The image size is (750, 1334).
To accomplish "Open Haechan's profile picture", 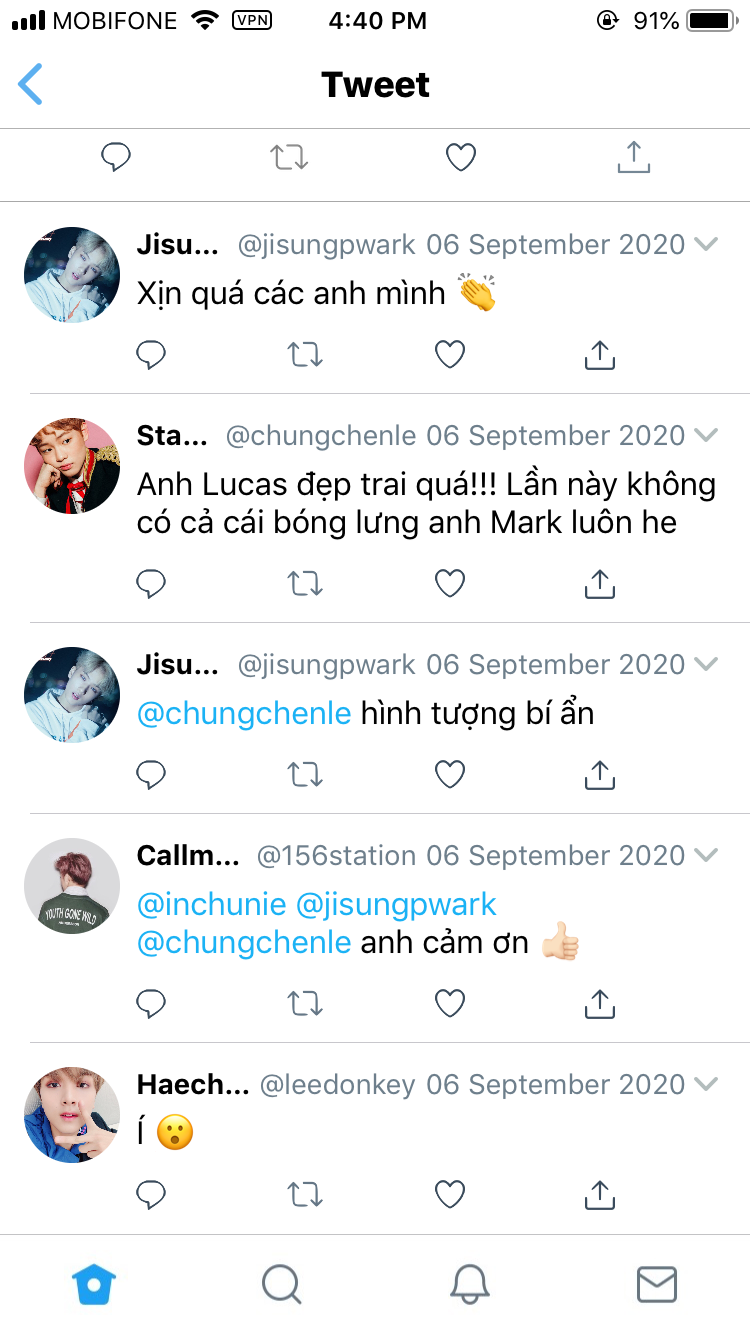I will pos(72,1114).
